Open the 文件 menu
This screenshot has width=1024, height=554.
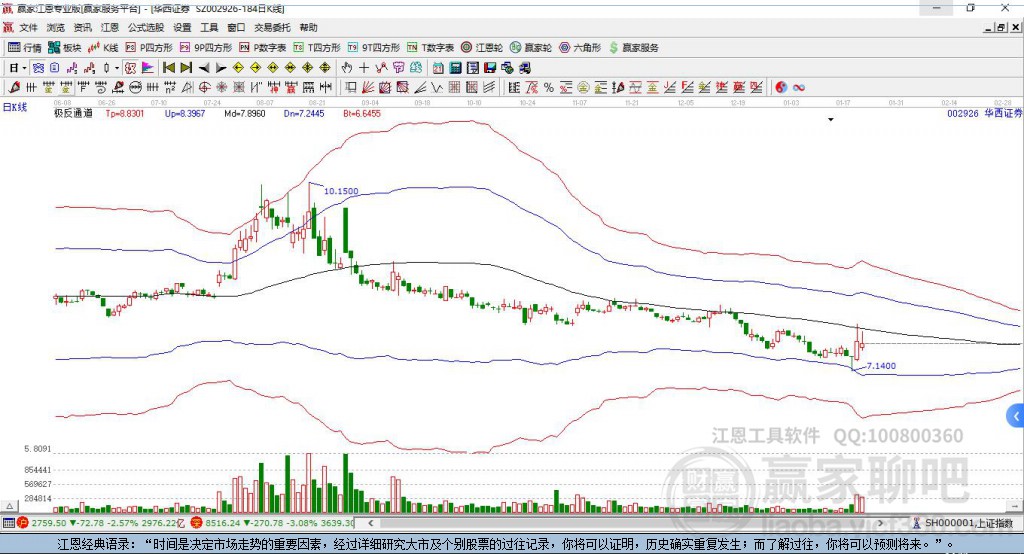coord(28,27)
